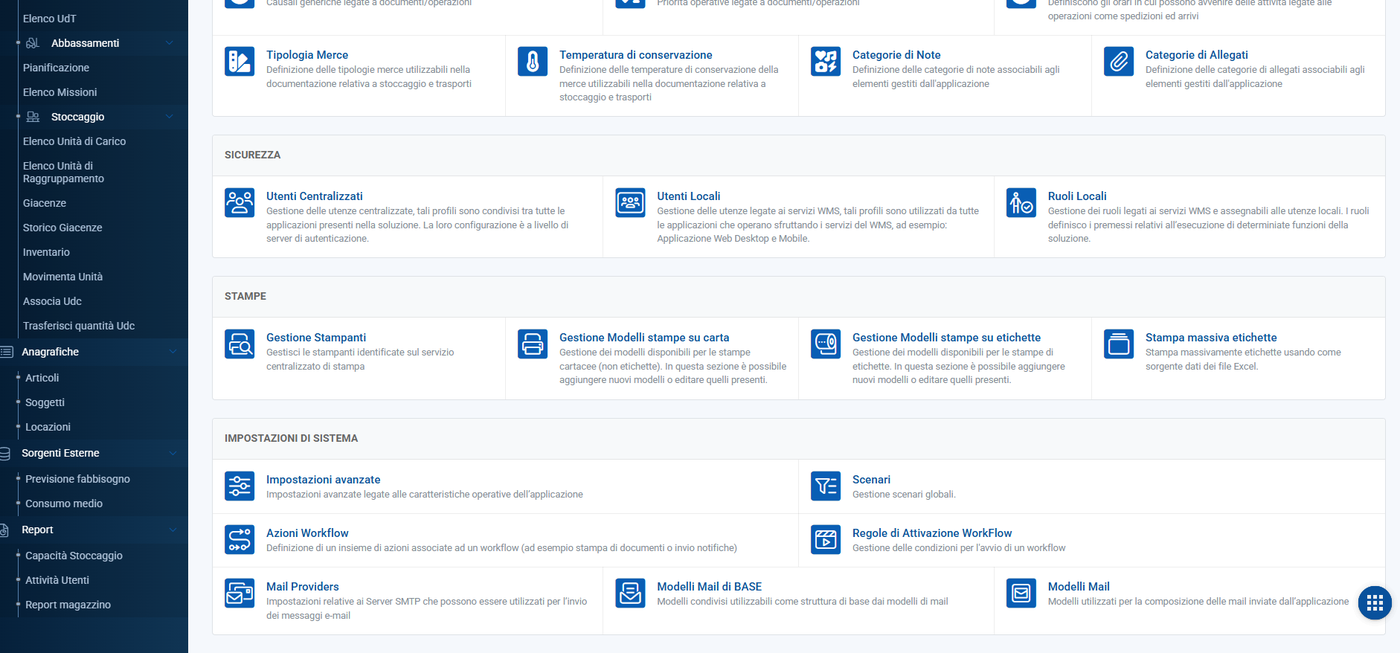Click the Stampa massiva etichette icon

[x=1118, y=344]
